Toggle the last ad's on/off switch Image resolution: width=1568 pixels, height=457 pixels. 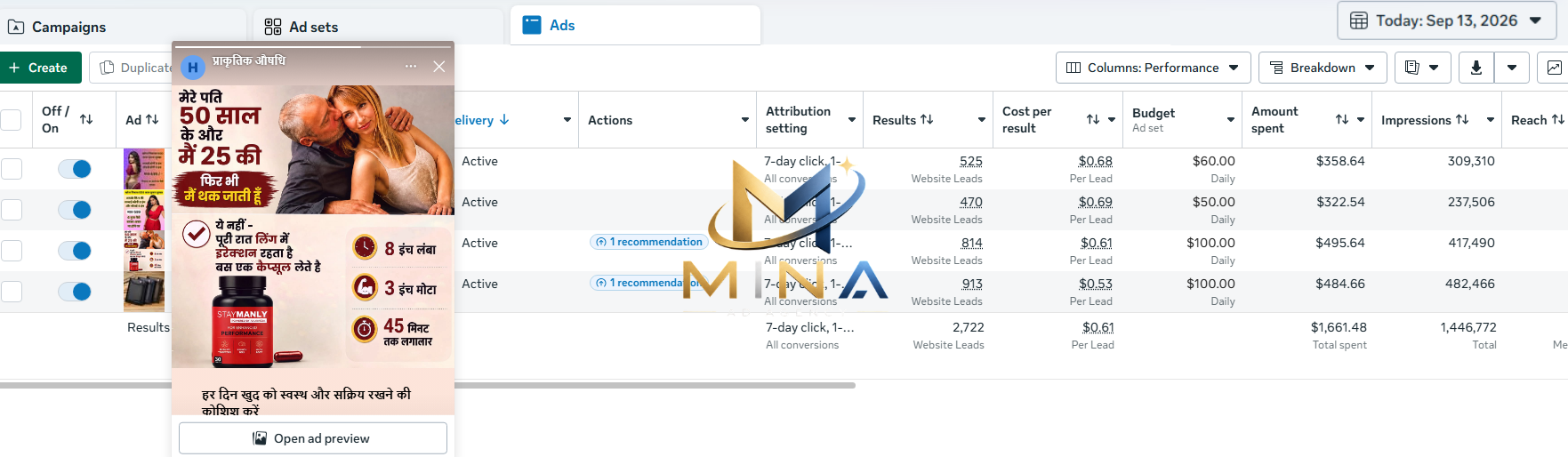click(x=75, y=292)
